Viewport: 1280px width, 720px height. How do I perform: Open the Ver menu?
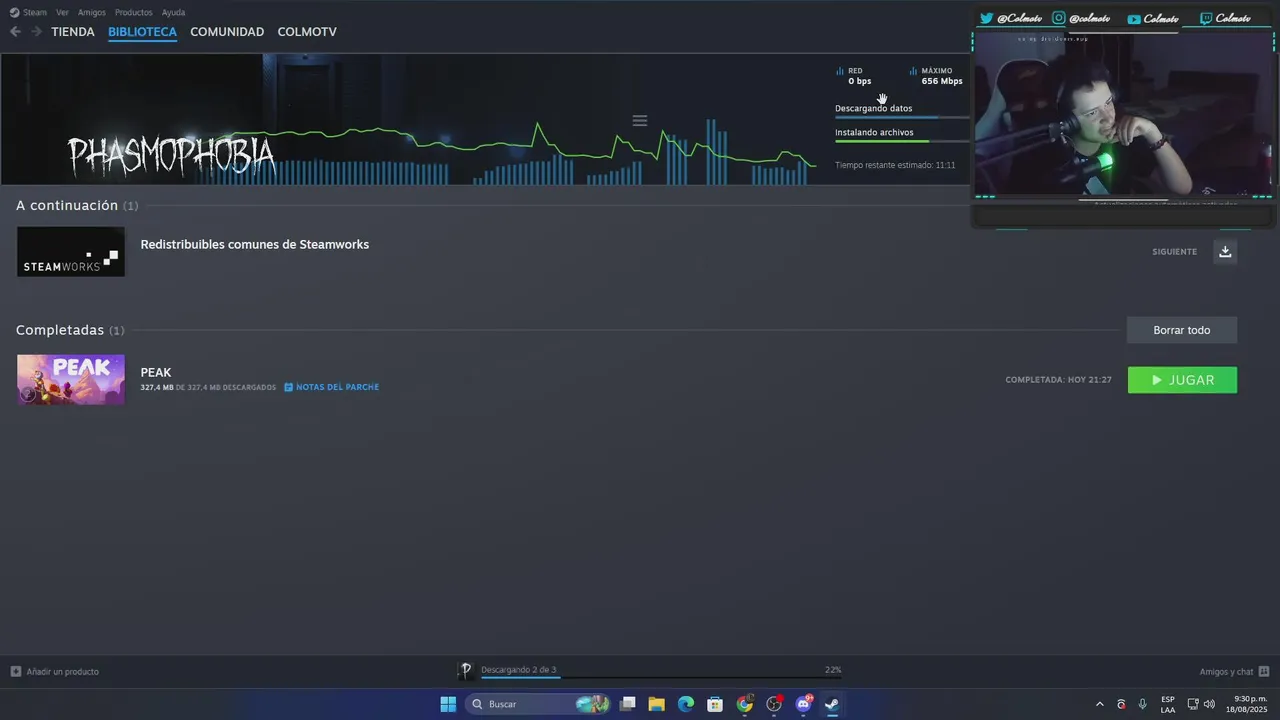62,12
